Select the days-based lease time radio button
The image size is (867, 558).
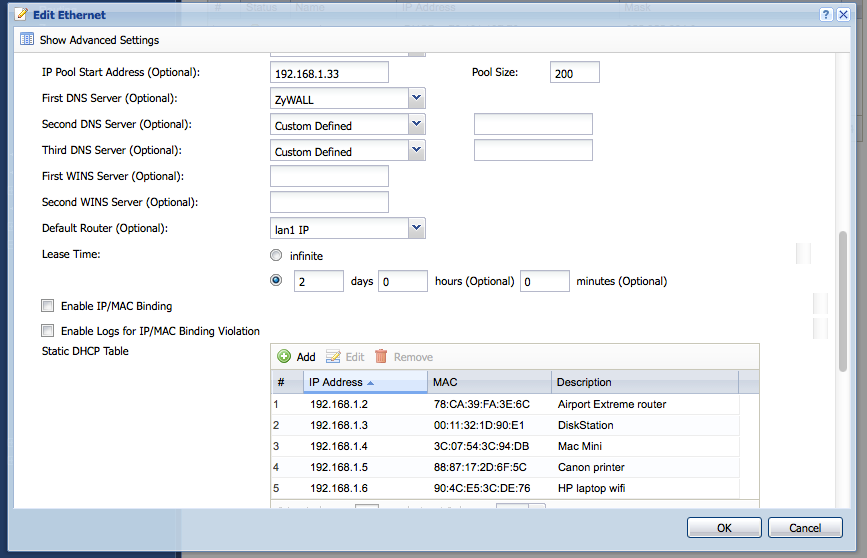coord(277,281)
